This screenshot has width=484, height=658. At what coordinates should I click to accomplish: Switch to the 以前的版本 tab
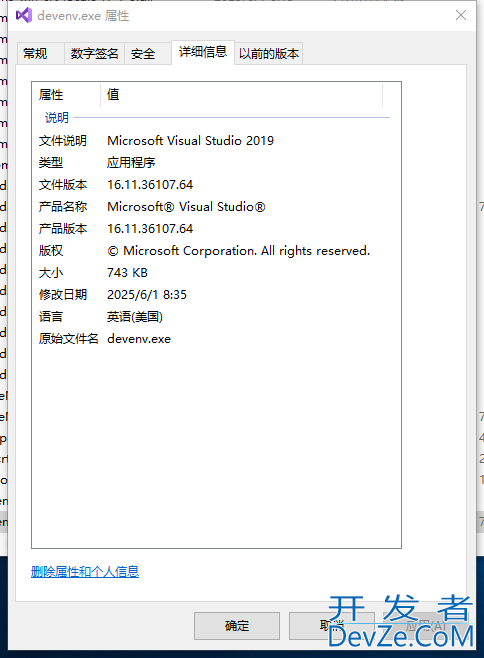click(269, 54)
